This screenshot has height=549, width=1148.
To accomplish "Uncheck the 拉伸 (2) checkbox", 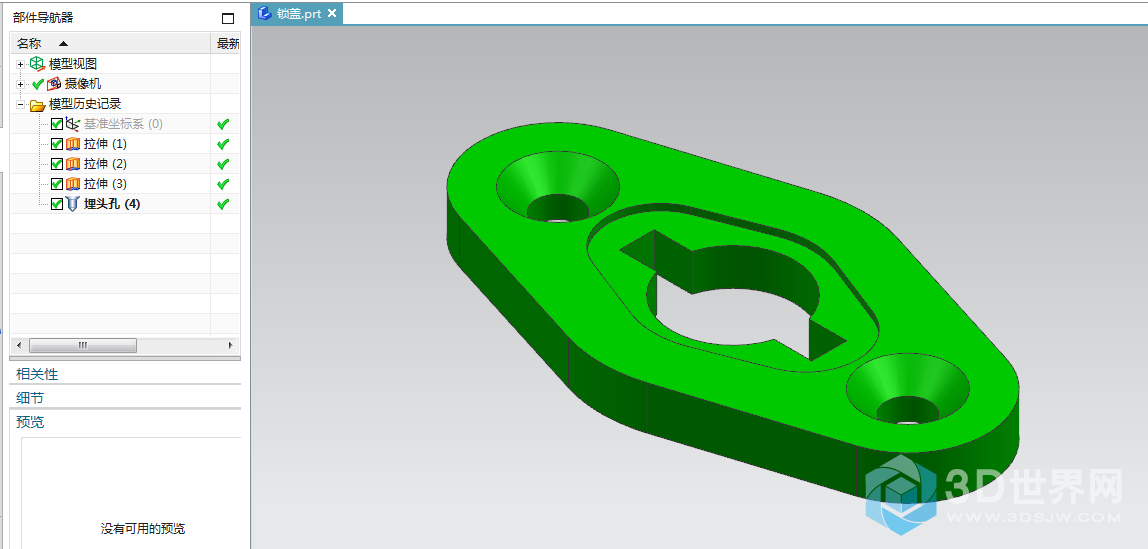I will click(56, 163).
